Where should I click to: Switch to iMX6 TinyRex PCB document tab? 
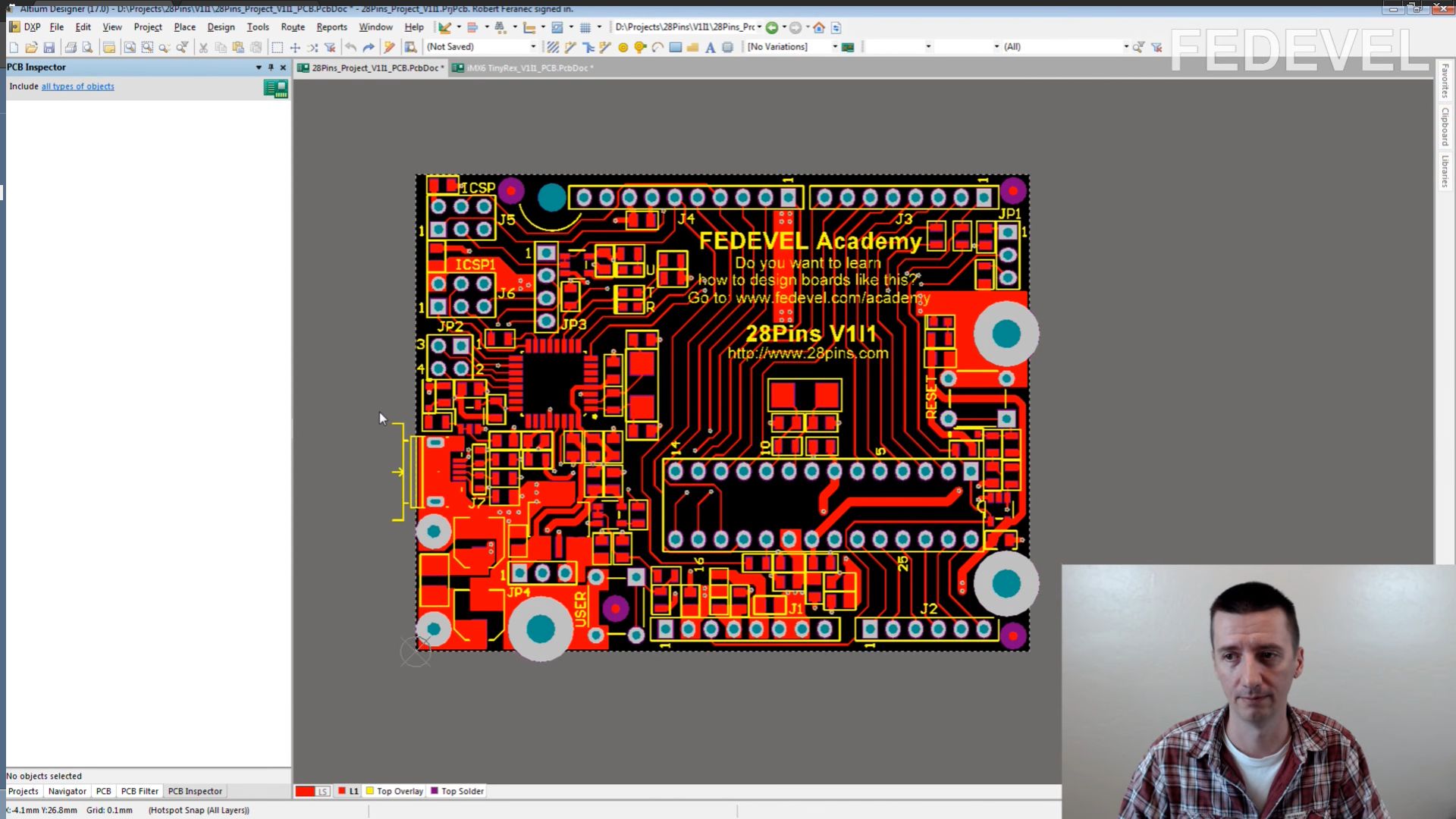(523, 67)
